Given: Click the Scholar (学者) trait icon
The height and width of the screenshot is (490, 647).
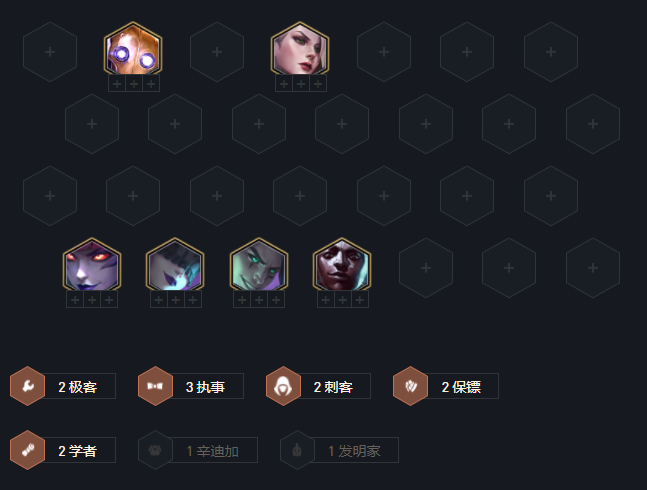Looking at the screenshot, I should [x=28, y=450].
